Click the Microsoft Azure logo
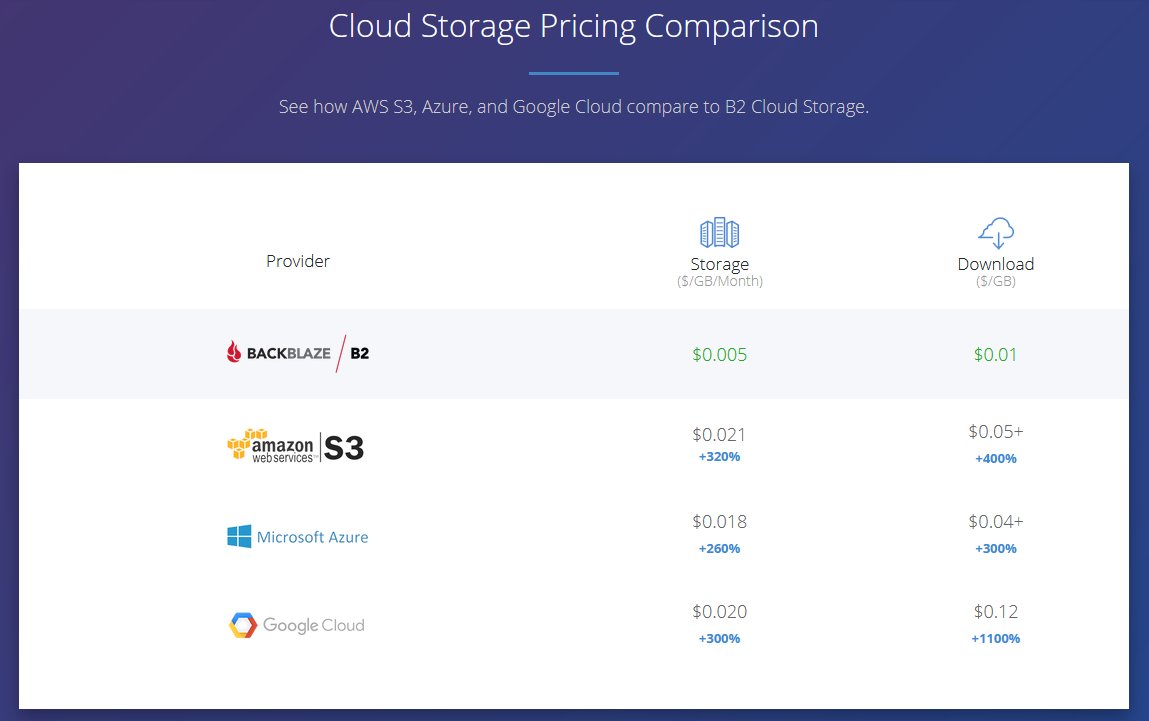Image resolution: width=1149 pixels, height=721 pixels. click(x=298, y=537)
